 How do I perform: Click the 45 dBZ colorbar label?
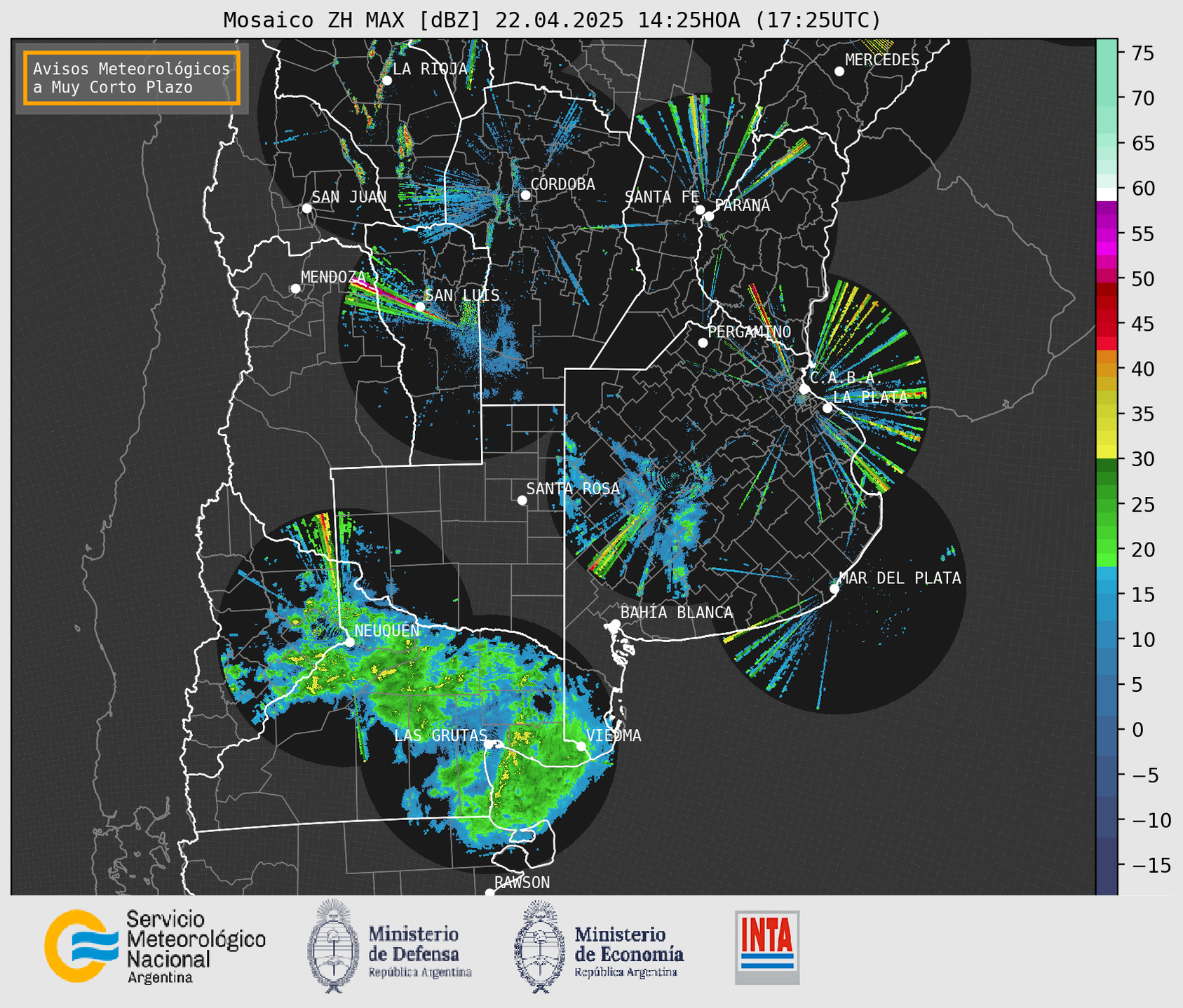1142,324
